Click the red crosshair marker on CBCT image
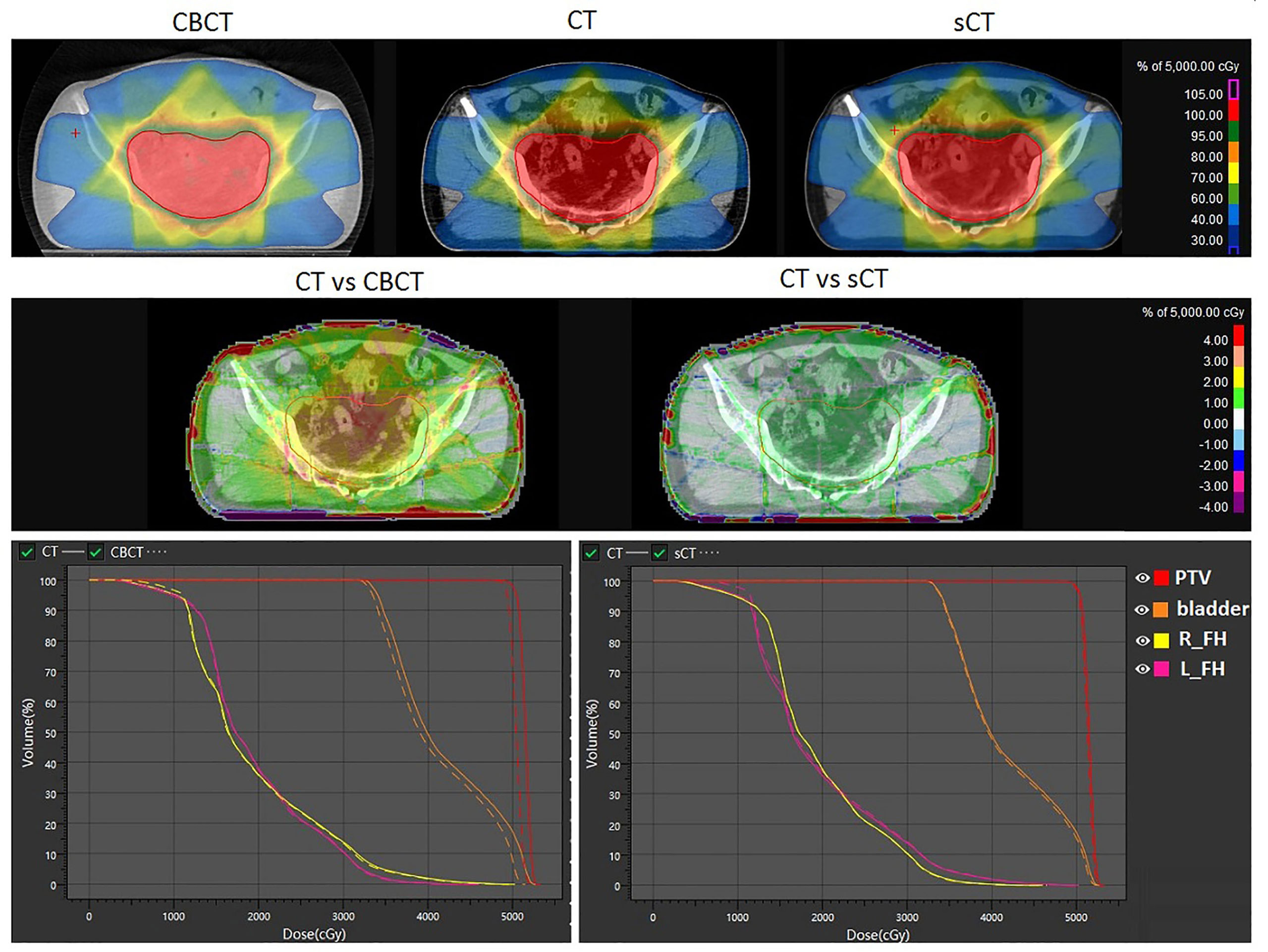 pos(75,133)
